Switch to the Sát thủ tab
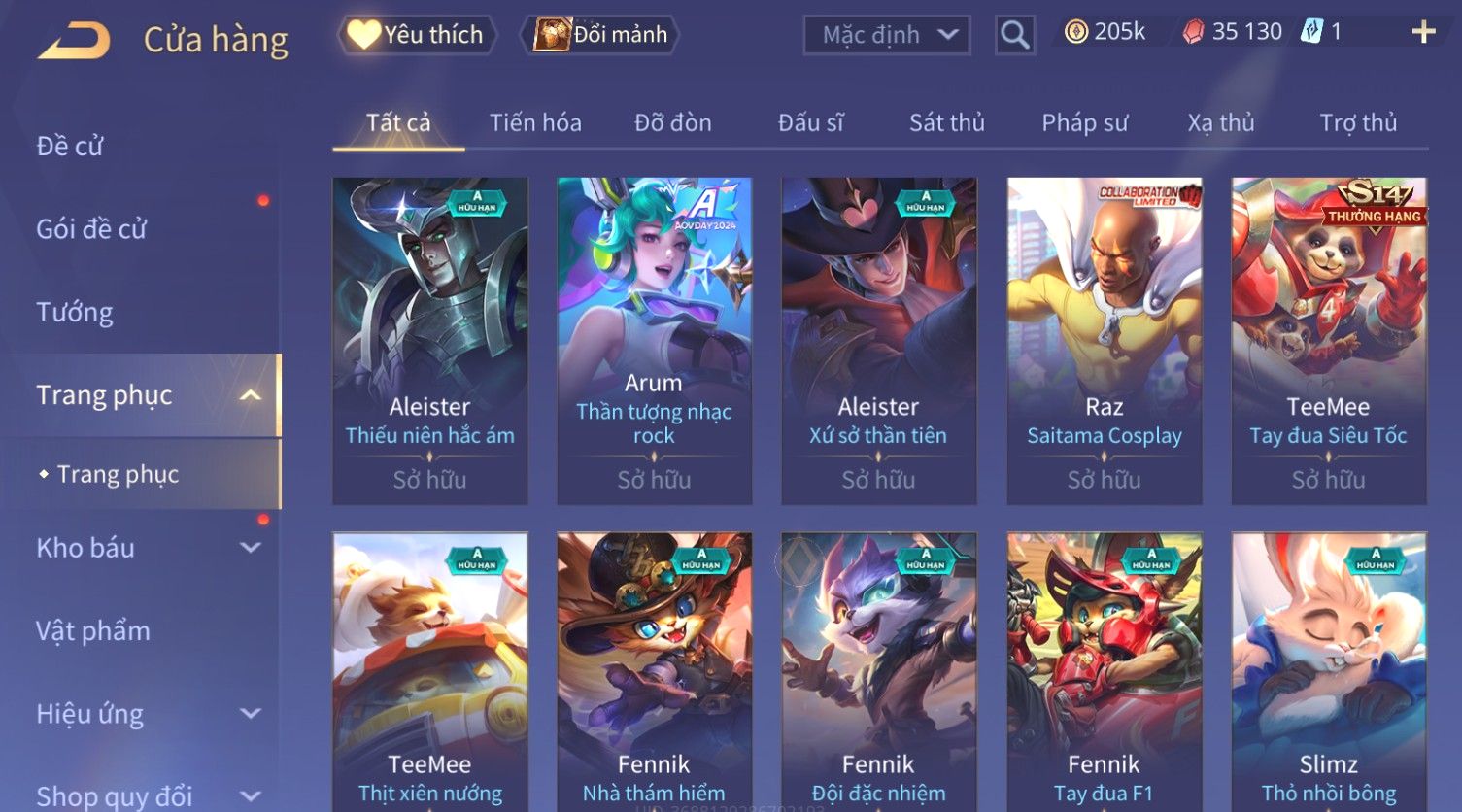The image size is (1462, 812). point(946,122)
